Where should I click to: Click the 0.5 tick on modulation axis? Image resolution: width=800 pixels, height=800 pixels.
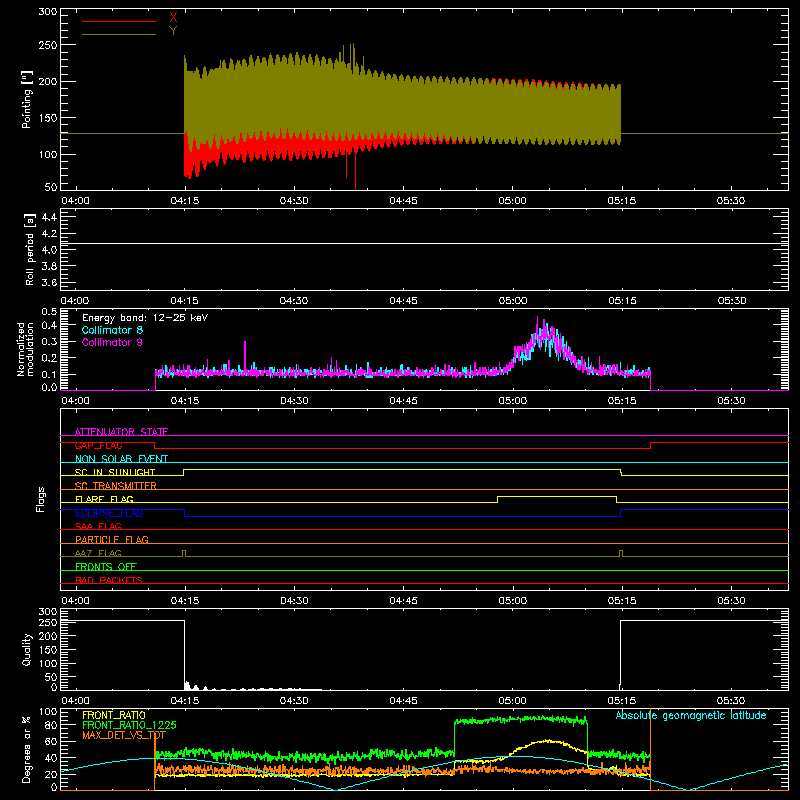49,311
